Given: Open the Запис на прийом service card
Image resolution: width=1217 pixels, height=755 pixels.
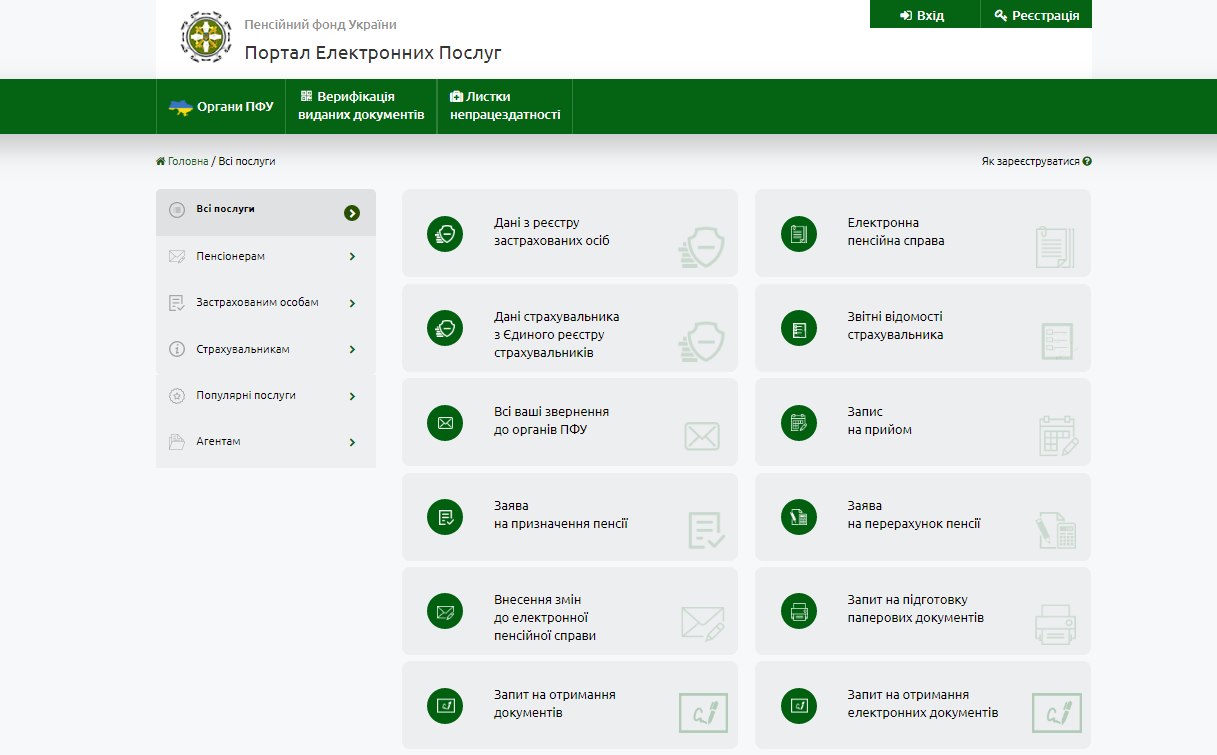Looking at the screenshot, I should click(x=923, y=422).
